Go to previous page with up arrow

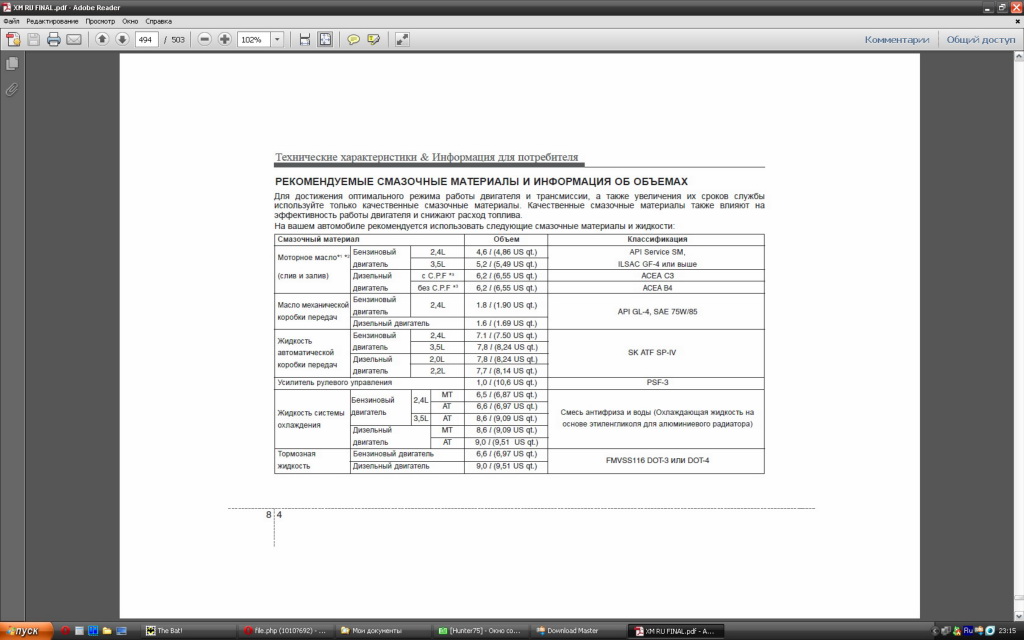click(102, 39)
